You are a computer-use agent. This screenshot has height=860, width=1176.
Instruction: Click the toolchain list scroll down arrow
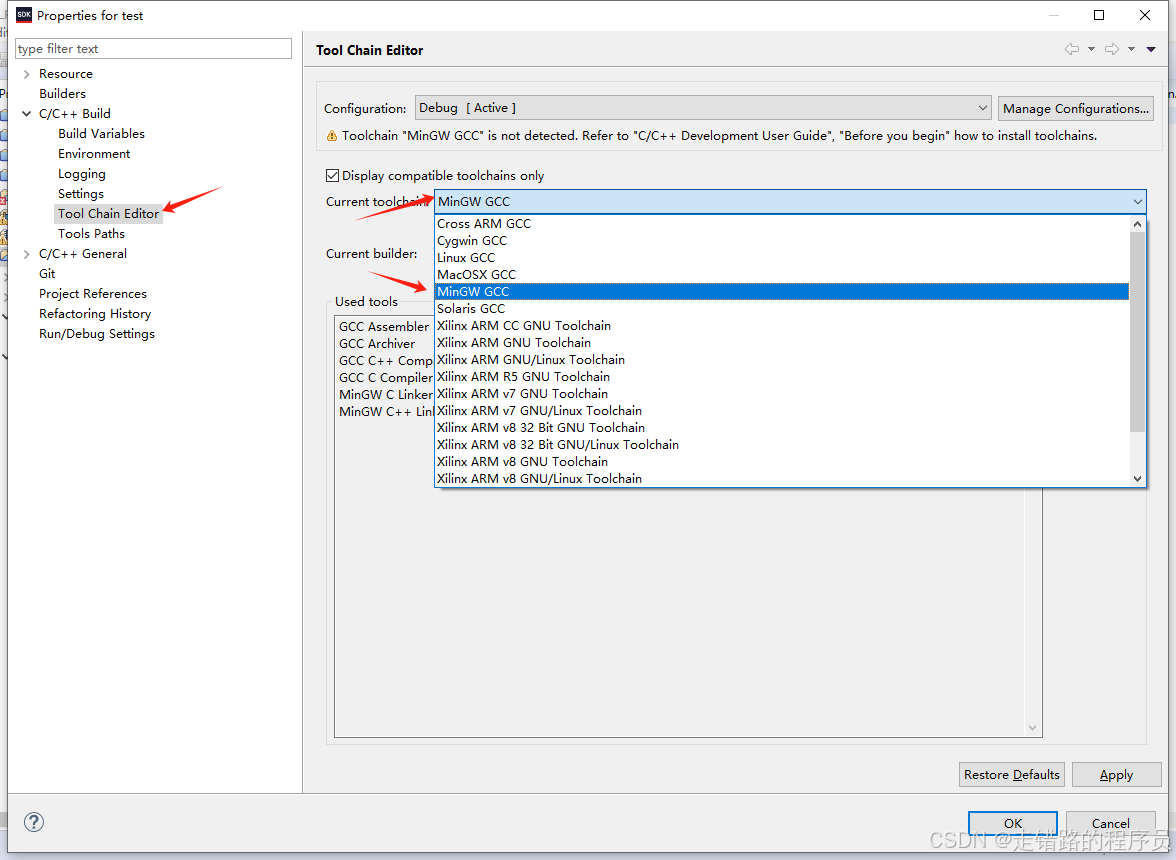pos(1137,478)
